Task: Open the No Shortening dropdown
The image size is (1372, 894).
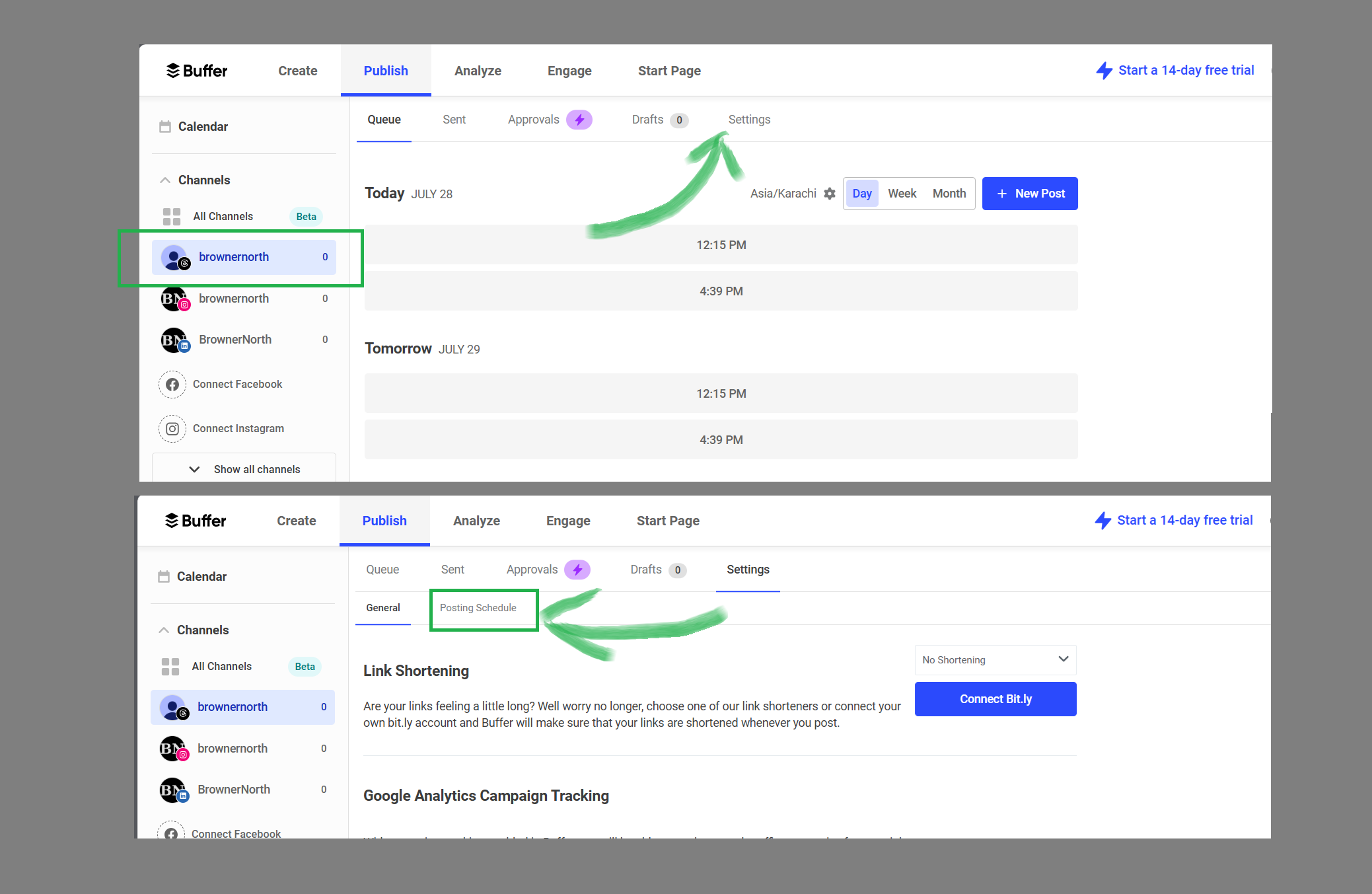Action: point(995,660)
